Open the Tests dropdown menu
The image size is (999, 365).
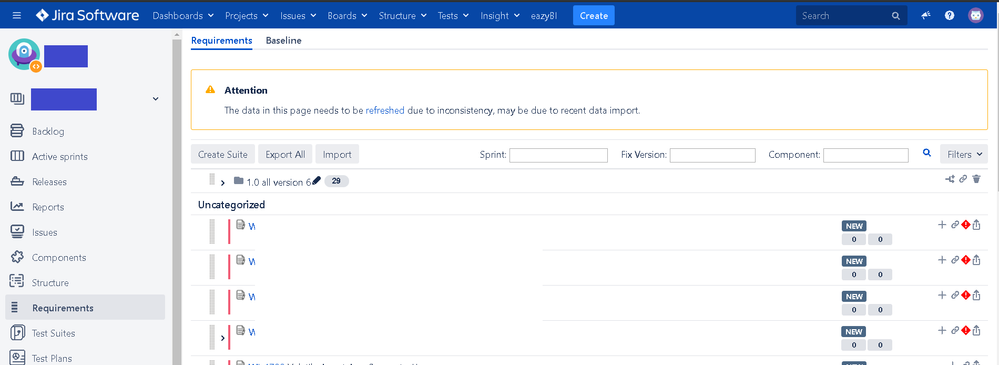[x=454, y=16]
